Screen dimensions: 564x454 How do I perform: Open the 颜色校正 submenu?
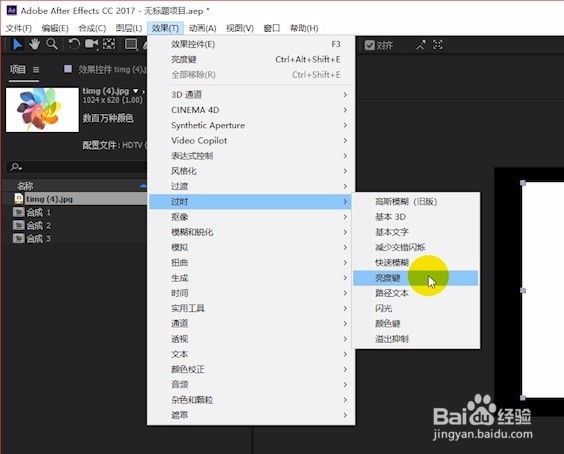252,369
